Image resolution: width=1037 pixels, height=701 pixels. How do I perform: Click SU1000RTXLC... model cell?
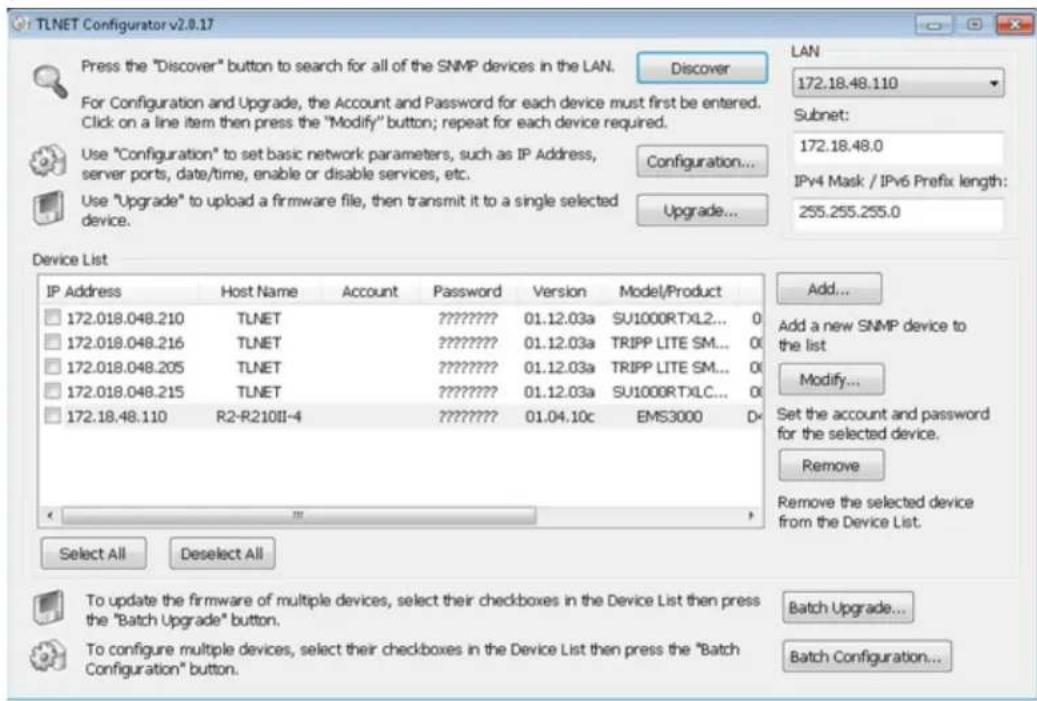[669, 392]
